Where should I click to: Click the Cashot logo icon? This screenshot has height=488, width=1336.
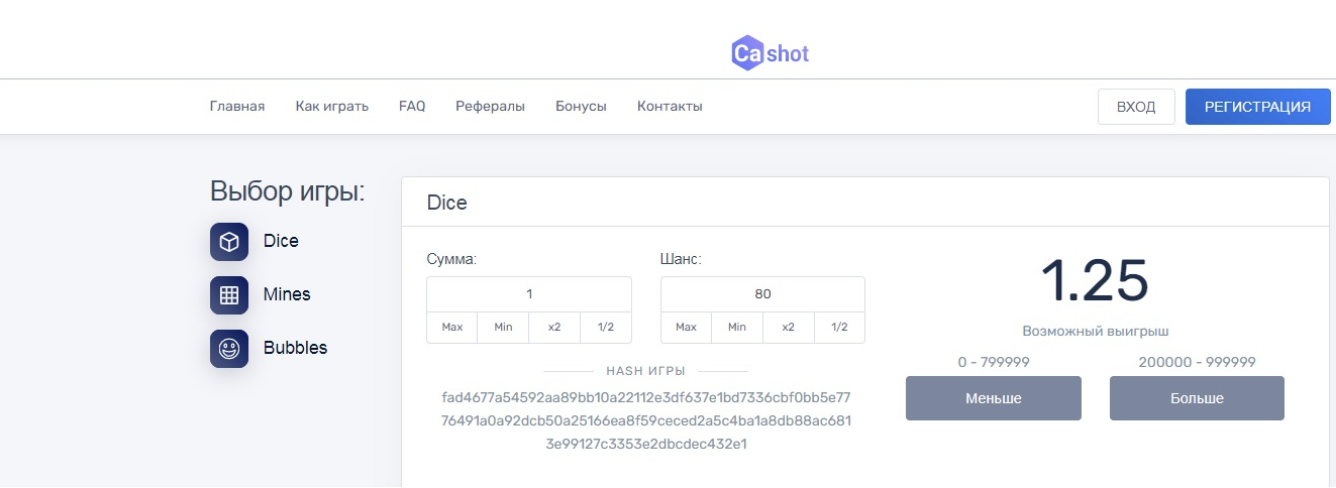(x=747, y=53)
